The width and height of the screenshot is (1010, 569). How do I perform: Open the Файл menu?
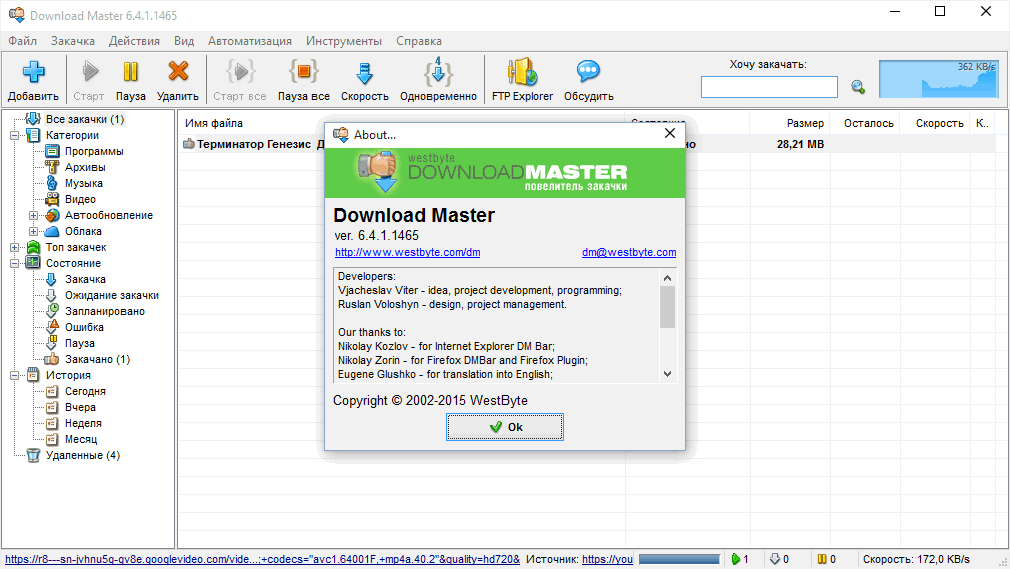coord(23,41)
